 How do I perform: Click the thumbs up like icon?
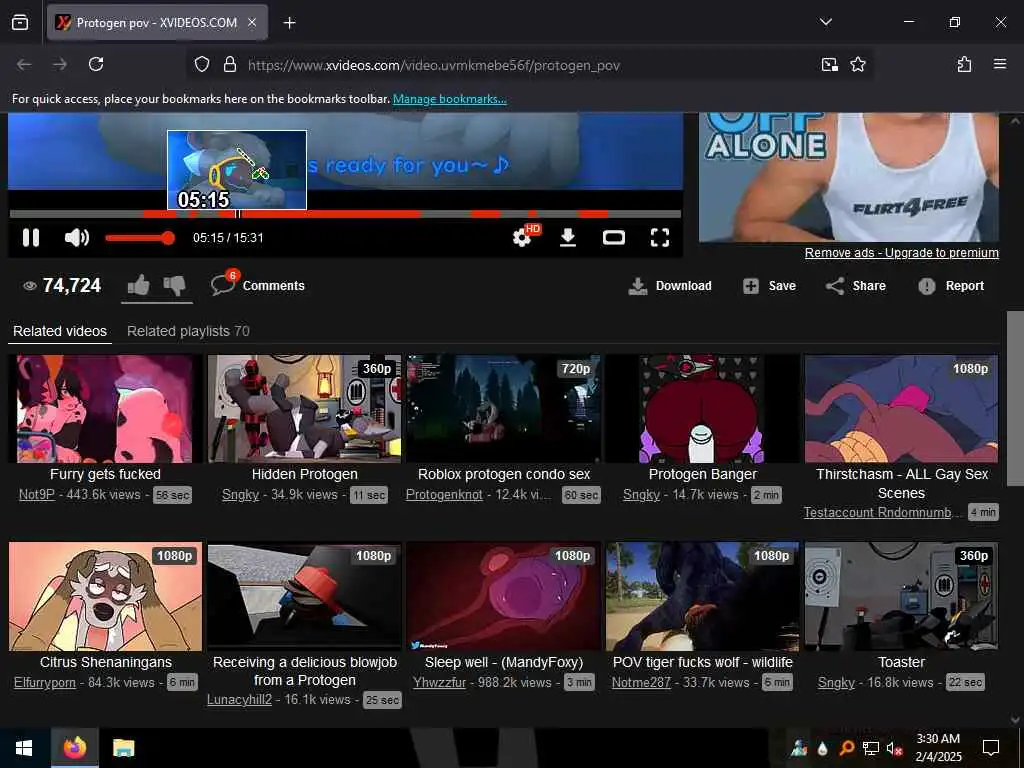(x=138, y=285)
